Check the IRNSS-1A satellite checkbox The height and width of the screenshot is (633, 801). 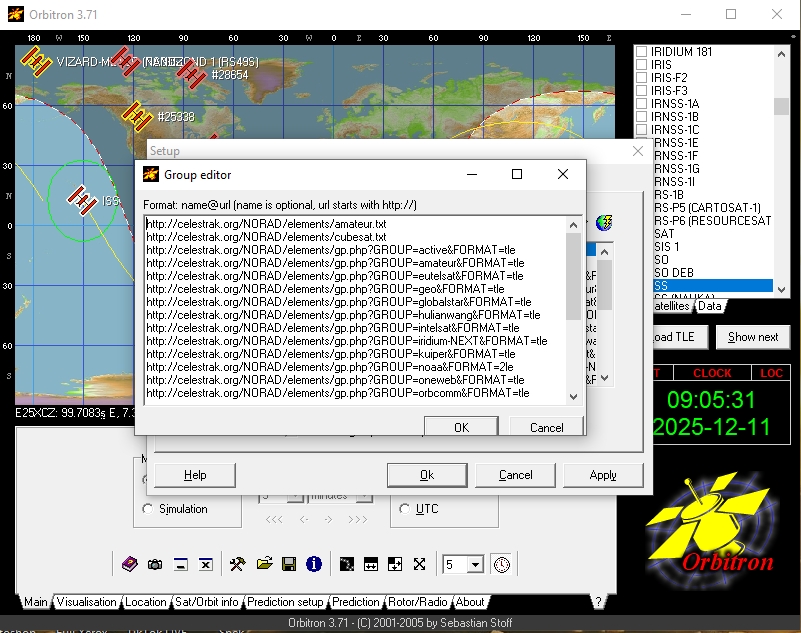pyautogui.click(x=642, y=104)
